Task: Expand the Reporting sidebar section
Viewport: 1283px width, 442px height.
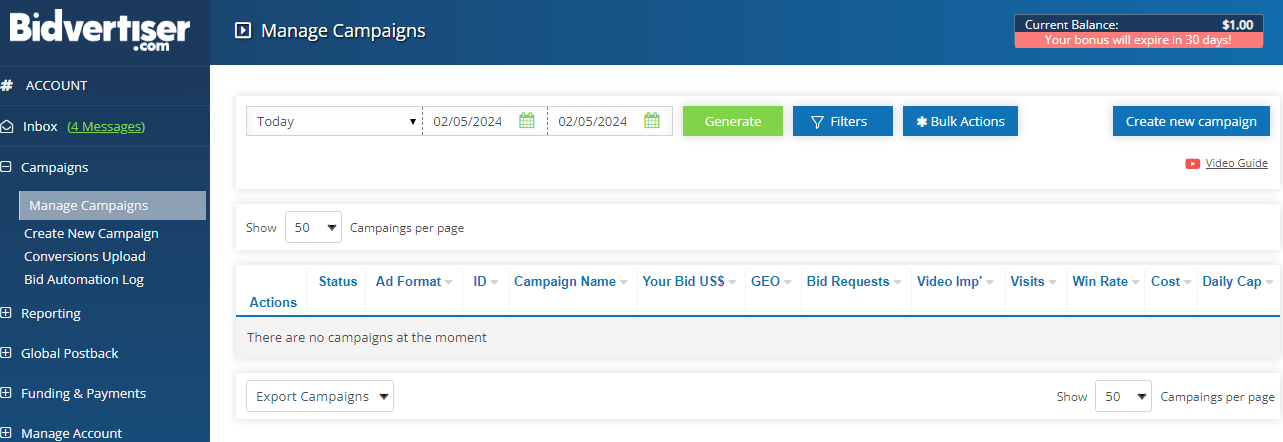Action: [6, 313]
